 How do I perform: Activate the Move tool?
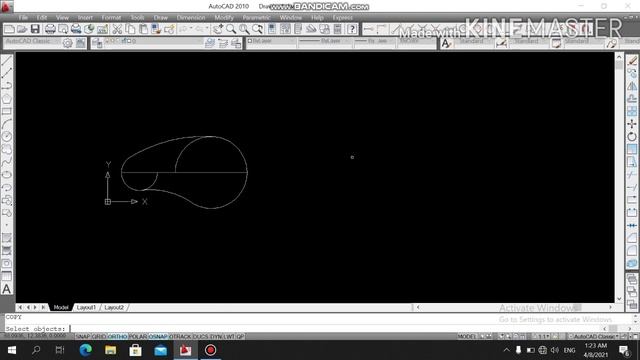pyautogui.click(x=632, y=124)
